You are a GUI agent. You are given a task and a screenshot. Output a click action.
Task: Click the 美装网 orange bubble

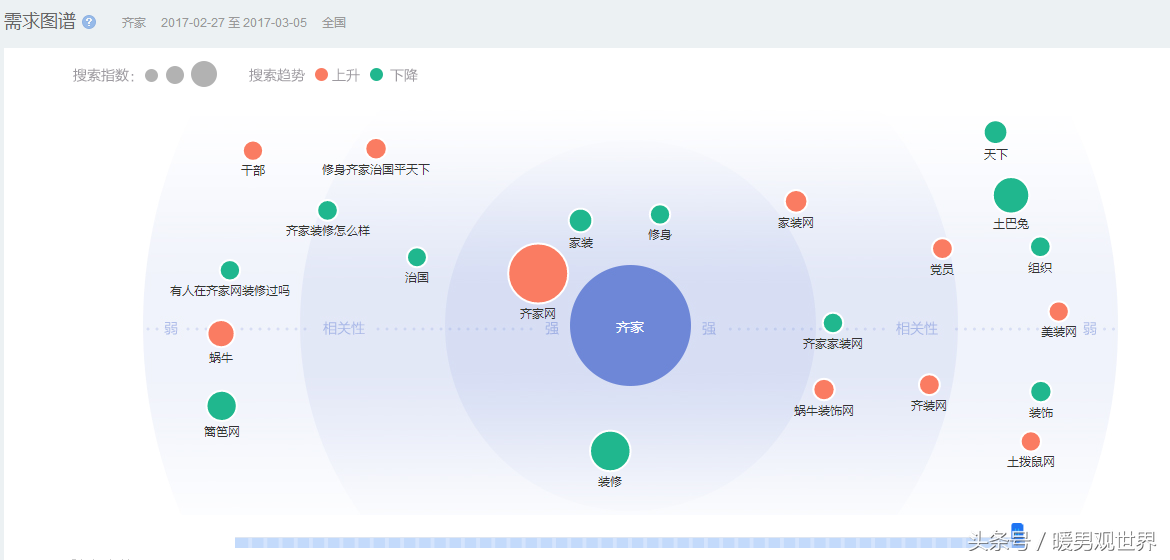(1059, 311)
